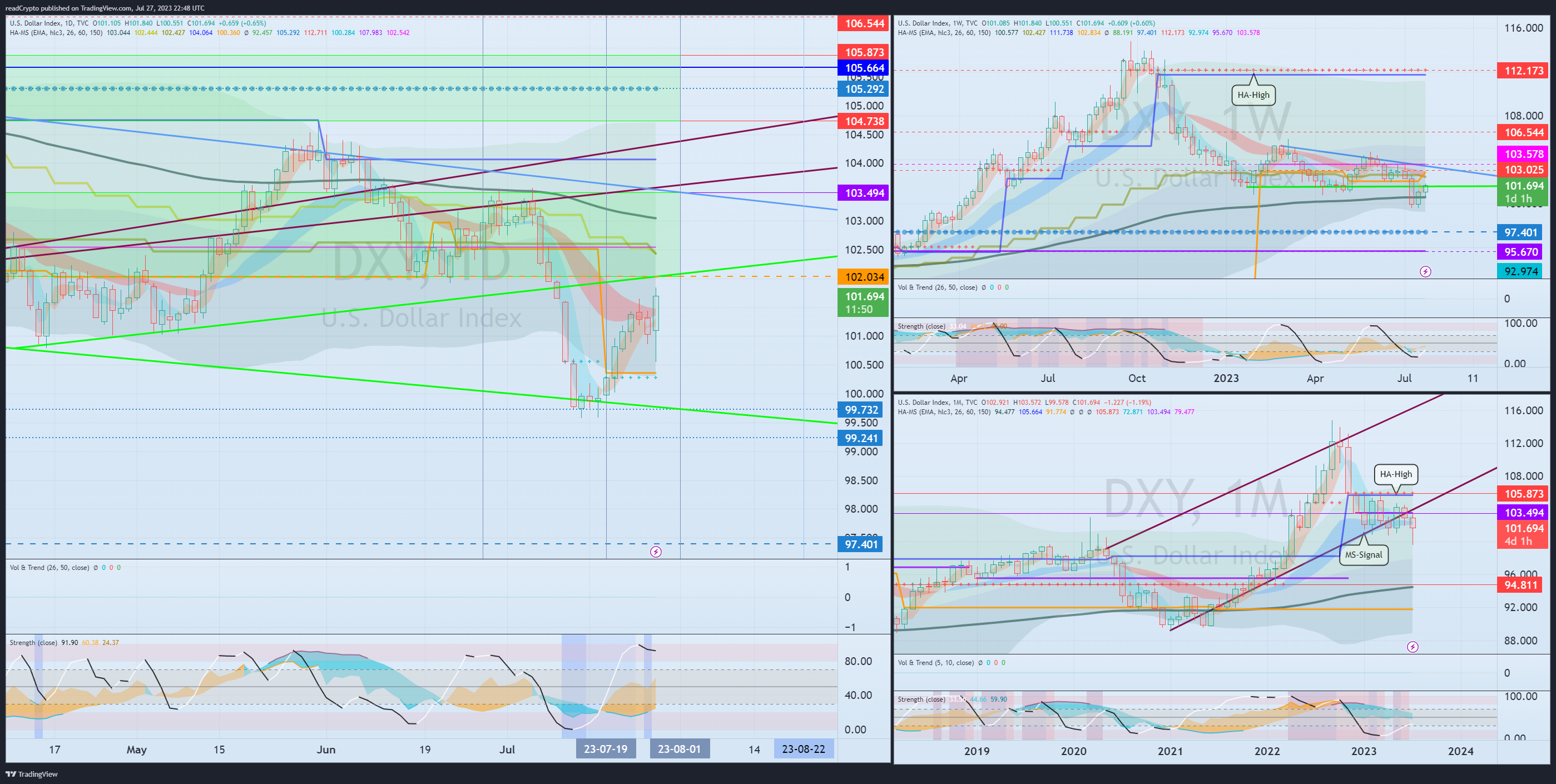
Task: Click the daily chart title 'U.S. Dollar Index, 1D, TVC'
Action: click(49, 23)
